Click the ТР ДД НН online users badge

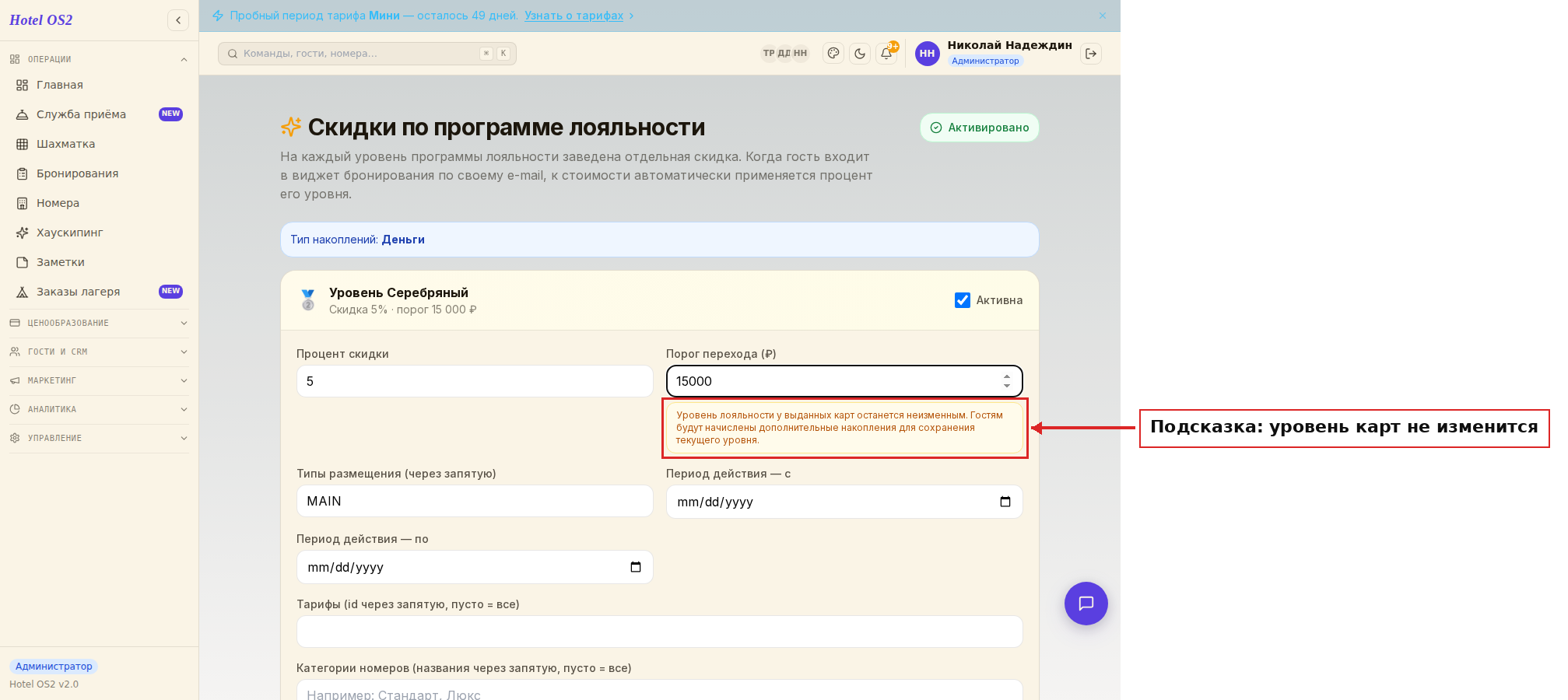coord(785,54)
